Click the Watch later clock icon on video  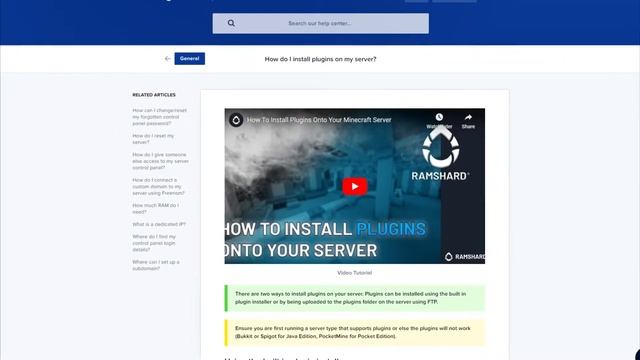pos(439,118)
